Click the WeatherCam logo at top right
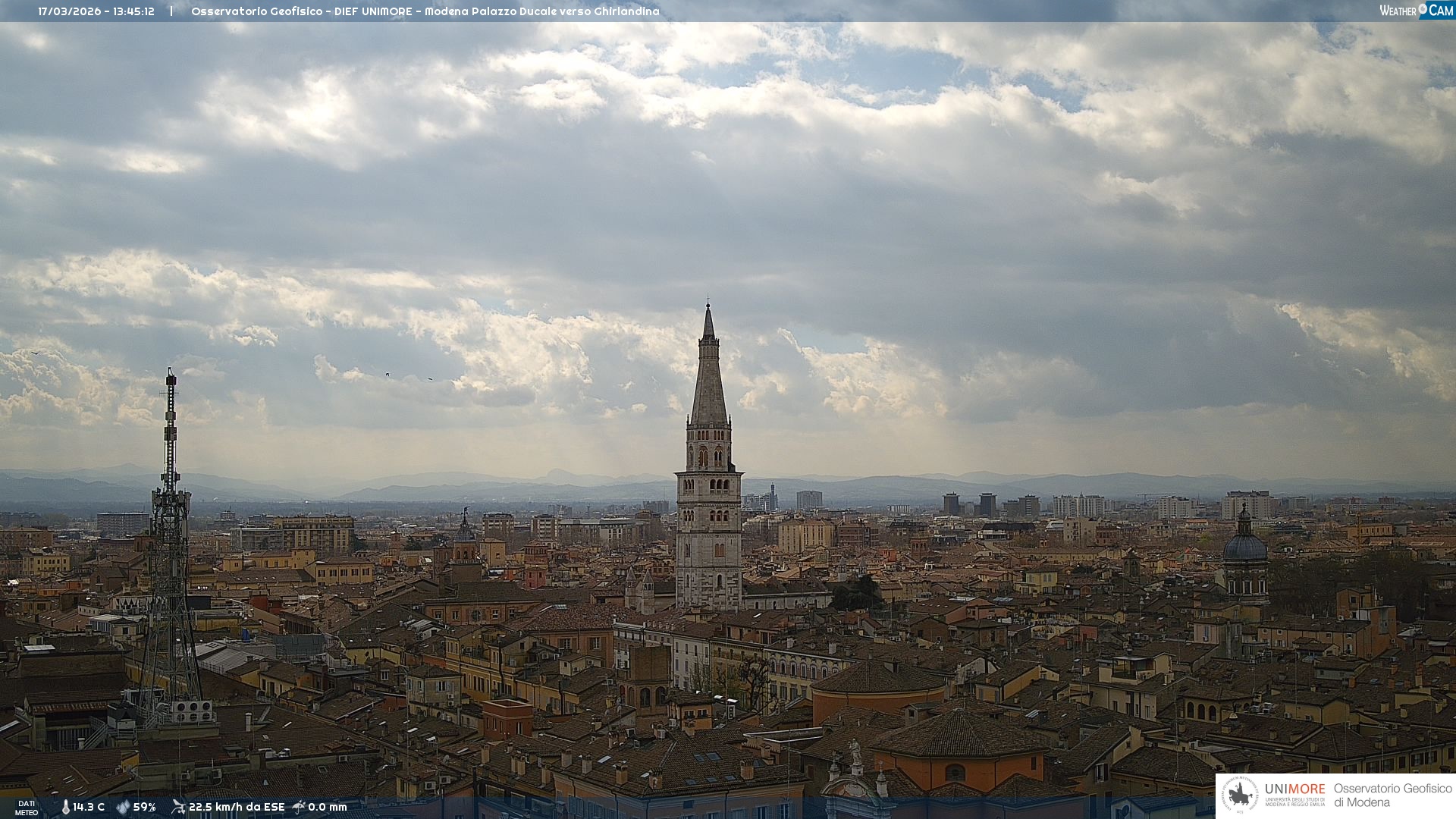 pos(1416,11)
